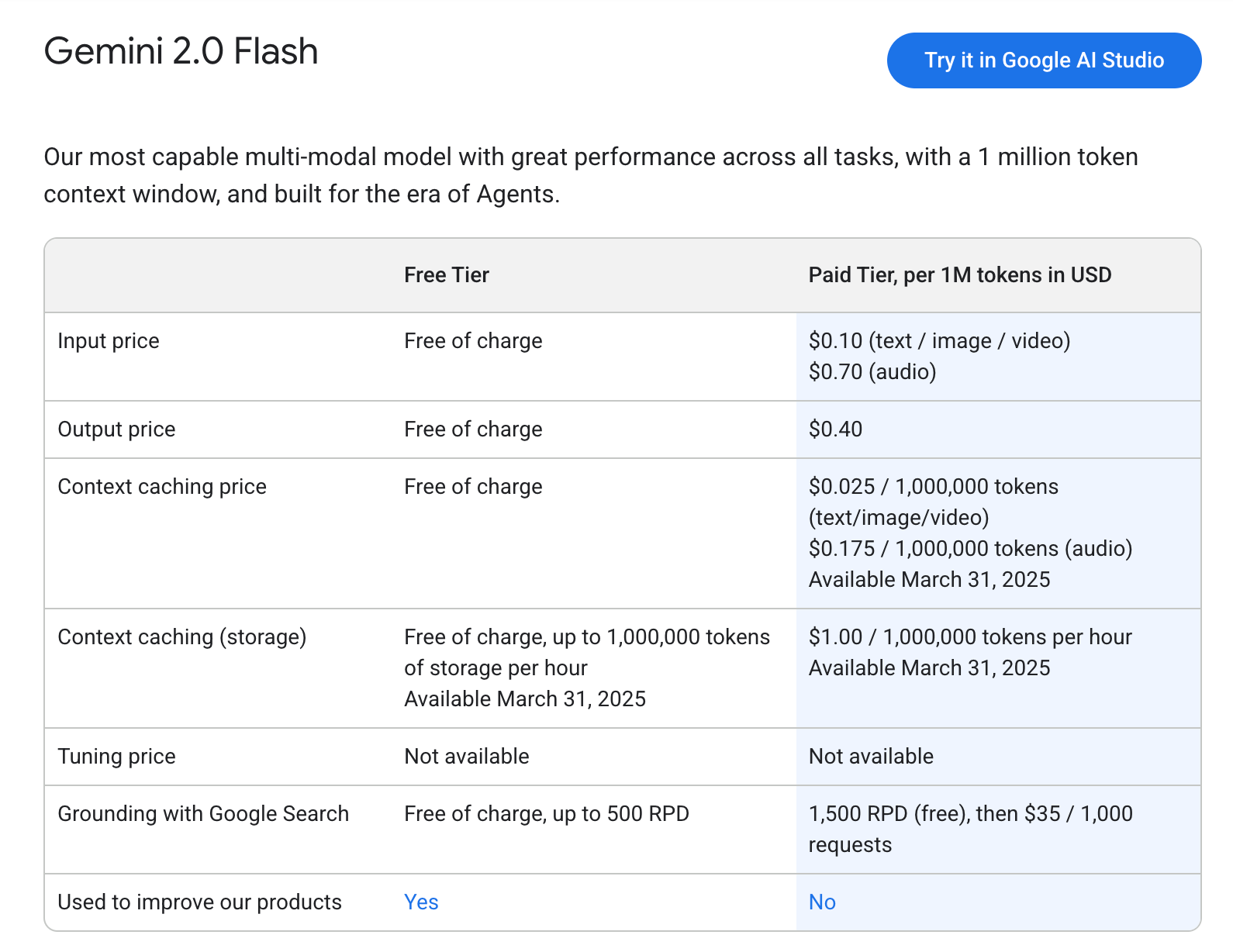
Task: Click the $1.00 per hour storage price
Action: click(x=970, y=637)
